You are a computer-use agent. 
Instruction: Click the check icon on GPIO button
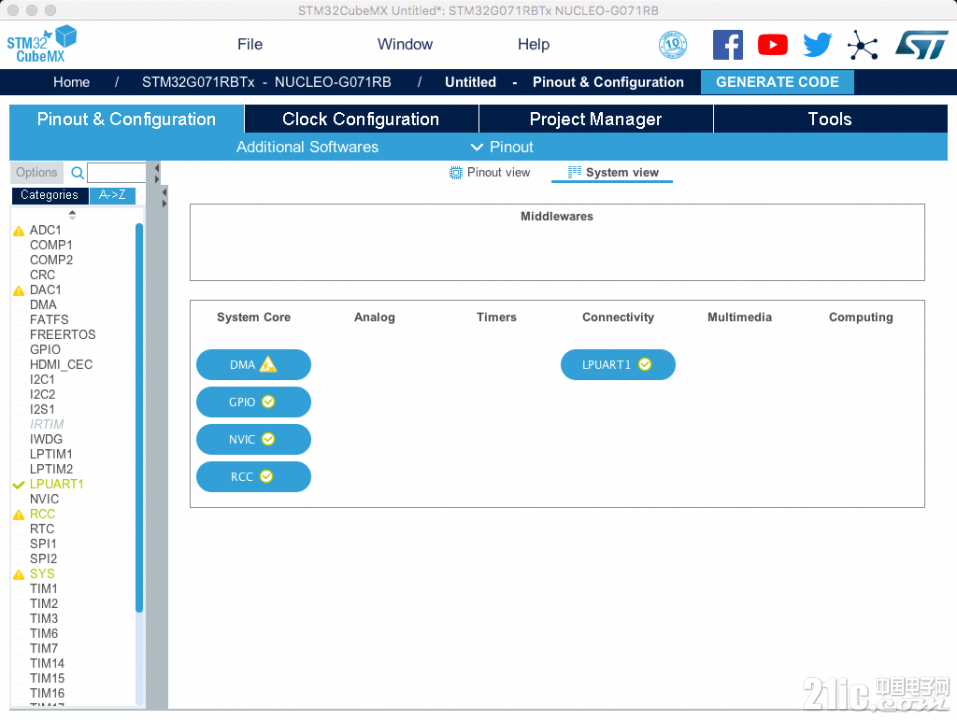coord(268,401)
